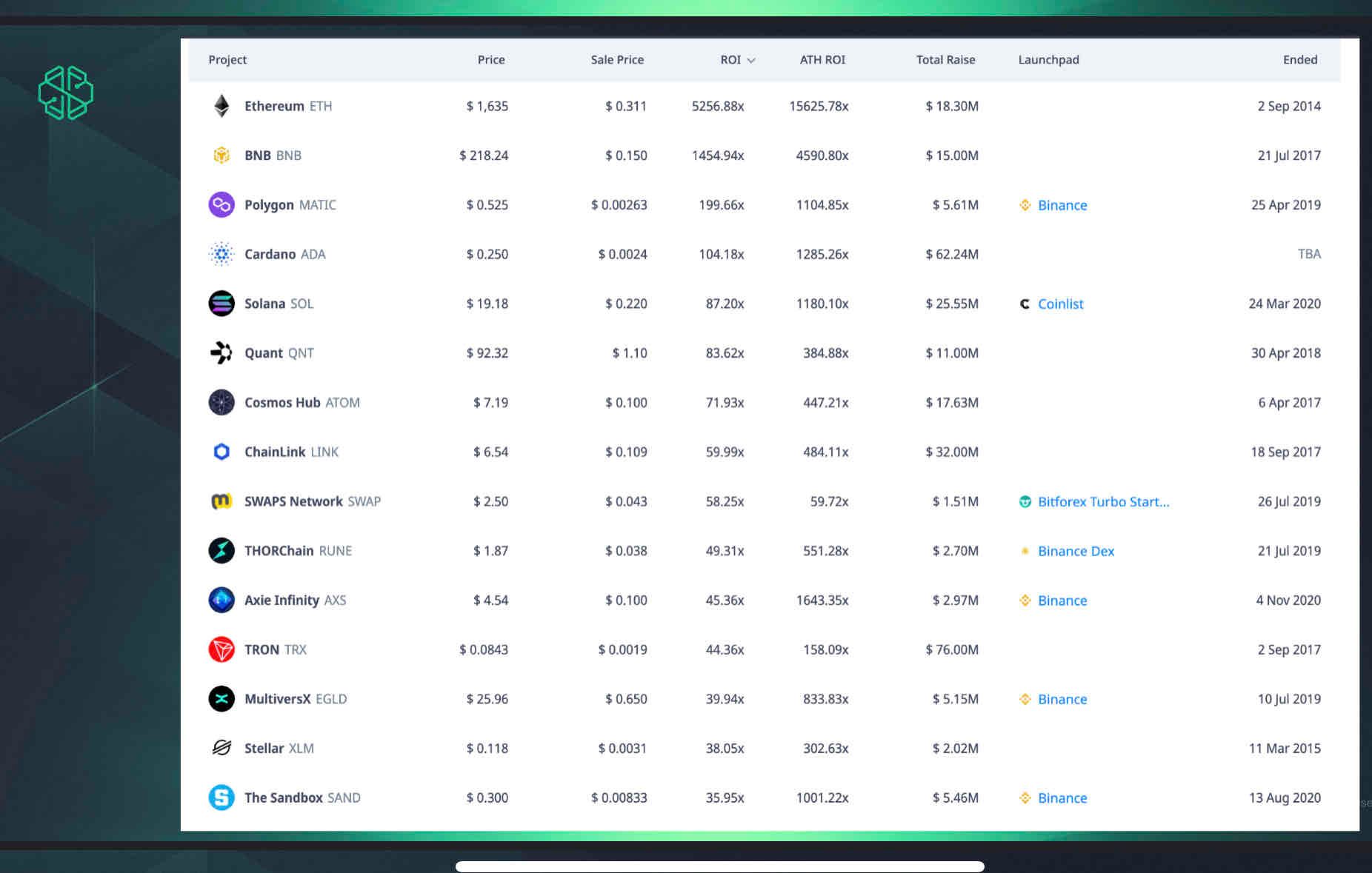Open Binance launchpad link for Polygon
The image size is (1372, 873).
1062,205
